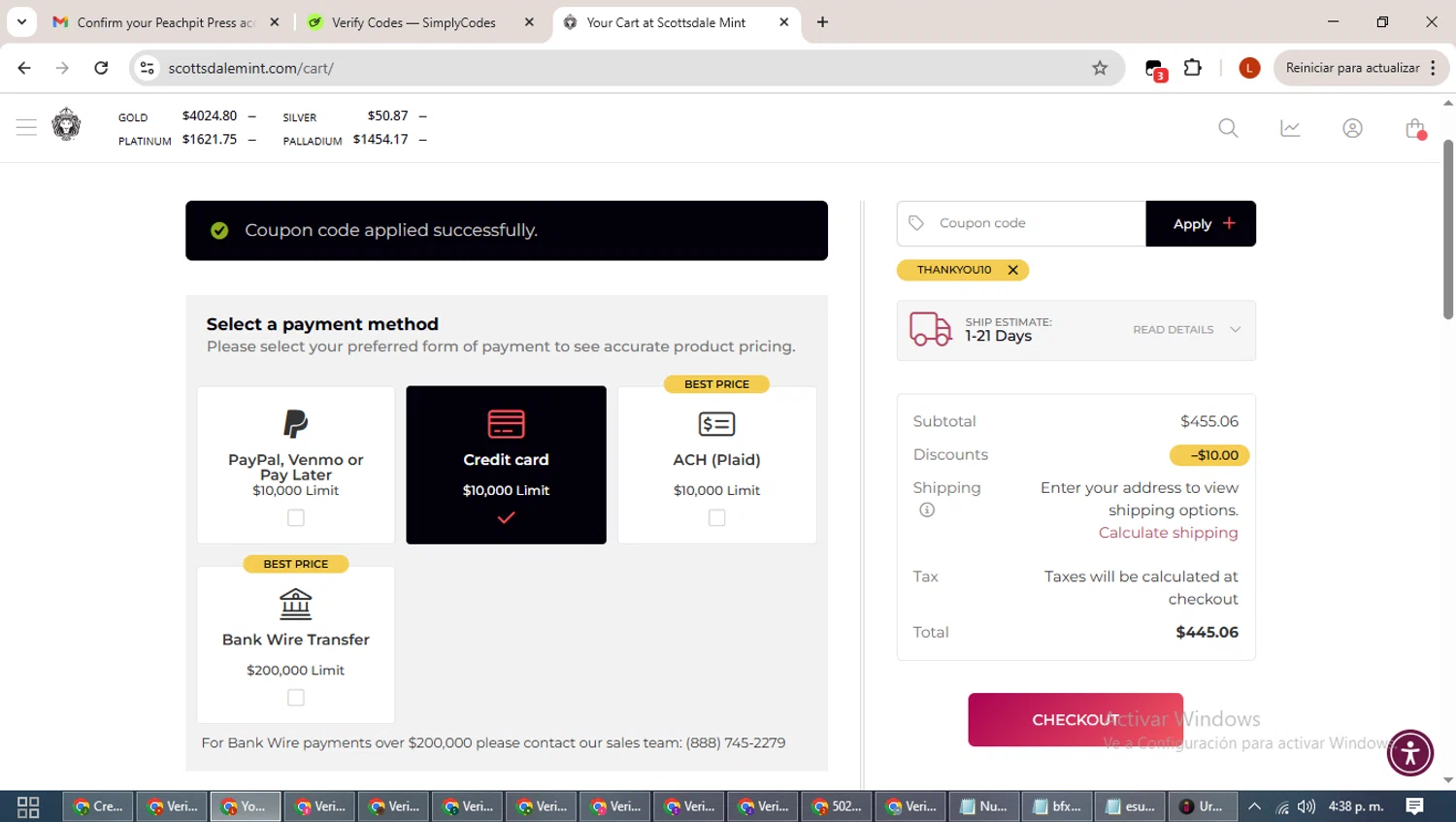Check the ACH (Plaid) payment checkbox
Image resolution: width=1456 pixels, height=822 pixels.
716,518
